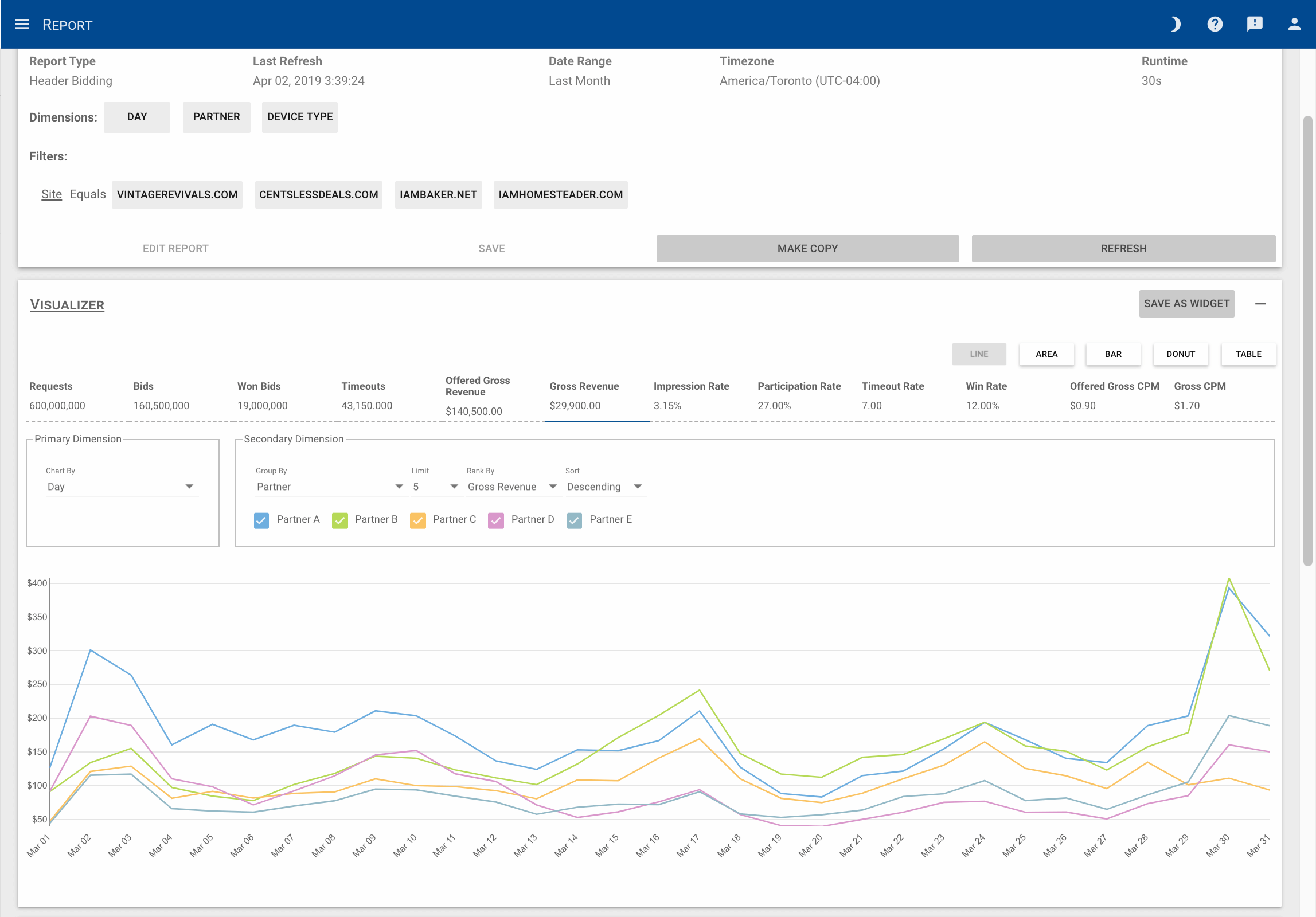Switch to the TABLE visualization tab

(1248, 354)
